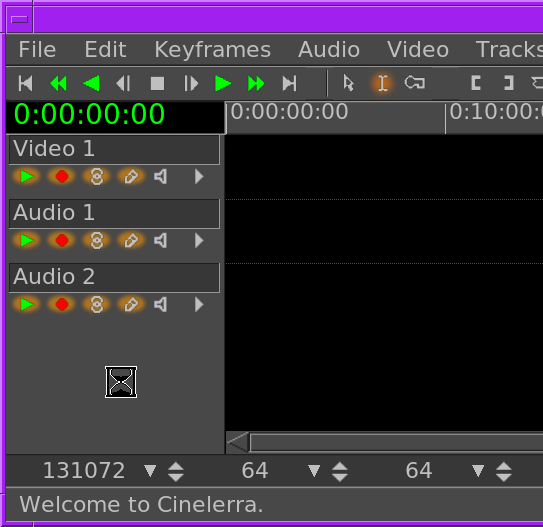Click the horizontal timeline scrollbar
543x527 pixels.
pos(396,442)
